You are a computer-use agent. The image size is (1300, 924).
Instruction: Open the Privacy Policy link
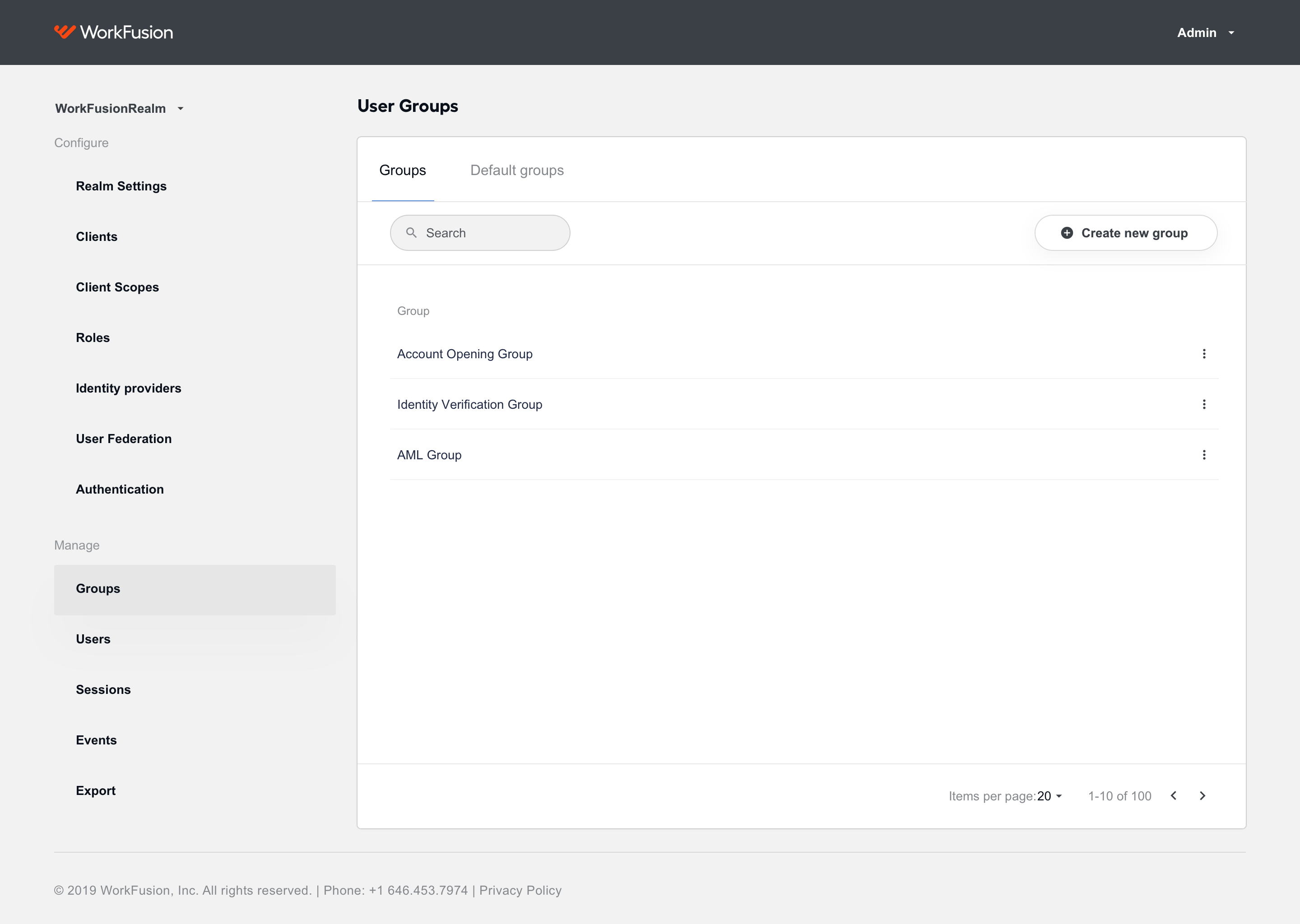[x=520, y=891]
